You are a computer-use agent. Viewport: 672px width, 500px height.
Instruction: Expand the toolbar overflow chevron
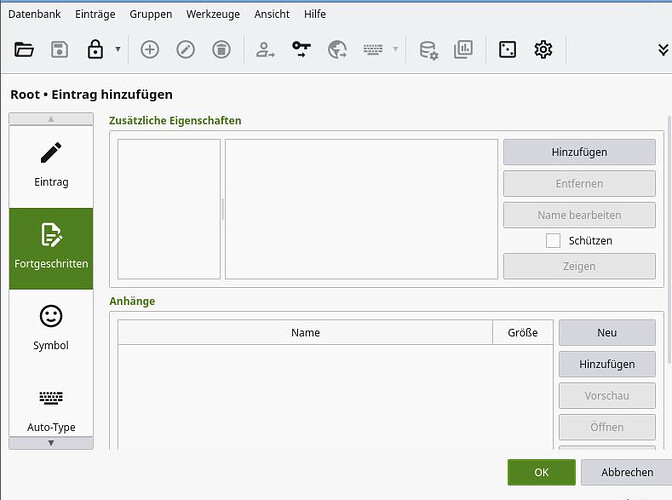[x=662, y=49]
